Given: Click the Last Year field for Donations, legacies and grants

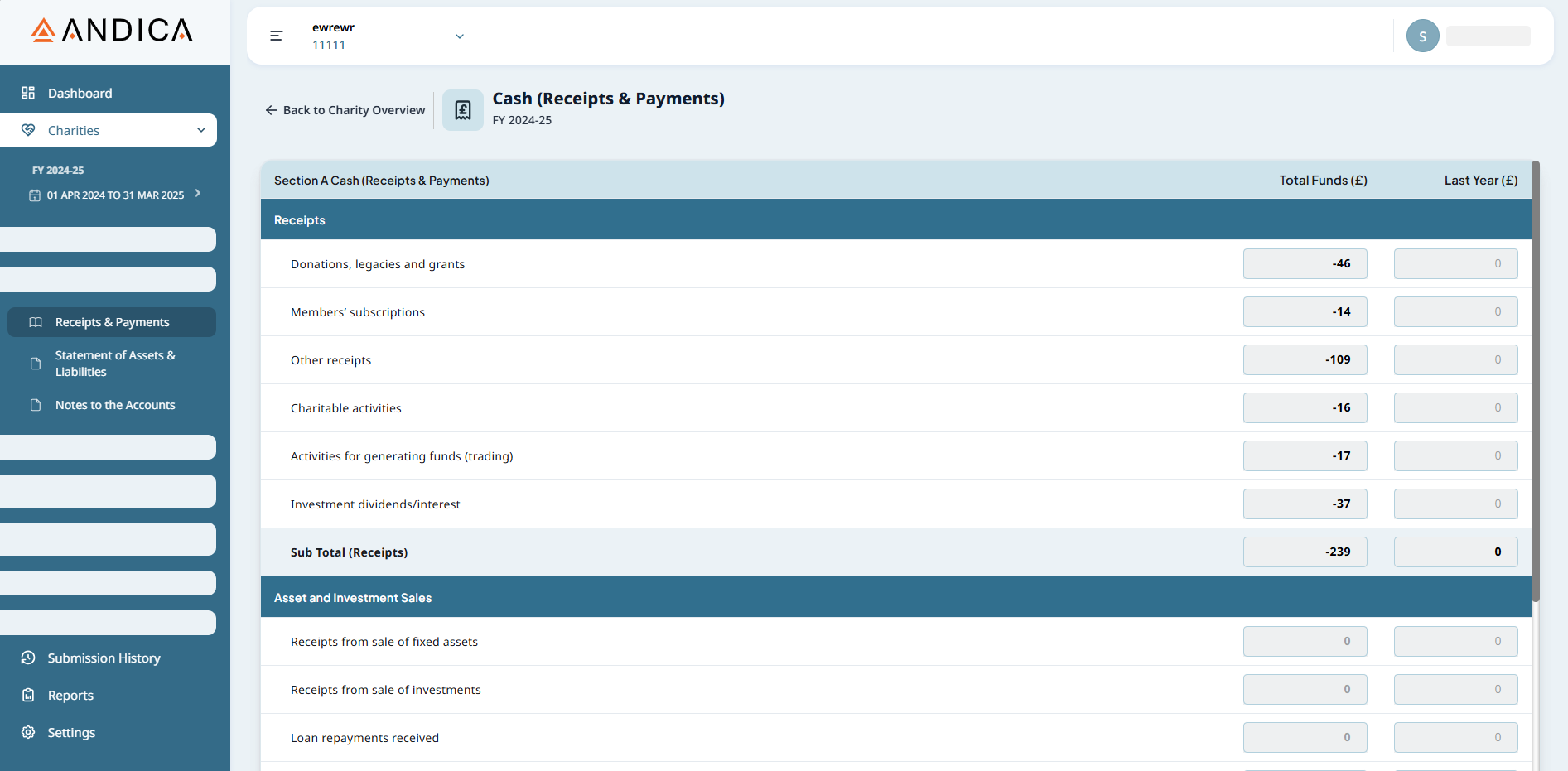Looking at the screenshot, I should point(1455,263).
